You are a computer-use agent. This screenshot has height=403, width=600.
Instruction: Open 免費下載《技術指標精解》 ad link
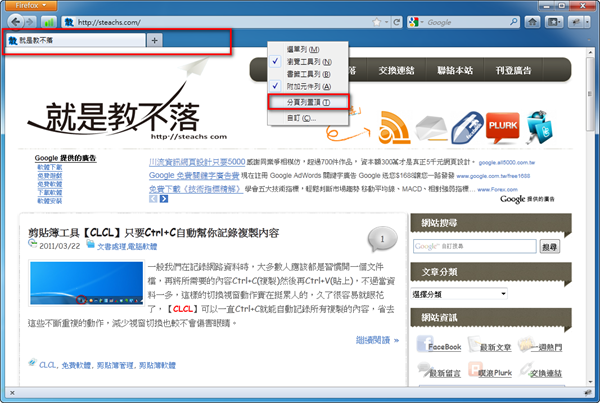196,189
